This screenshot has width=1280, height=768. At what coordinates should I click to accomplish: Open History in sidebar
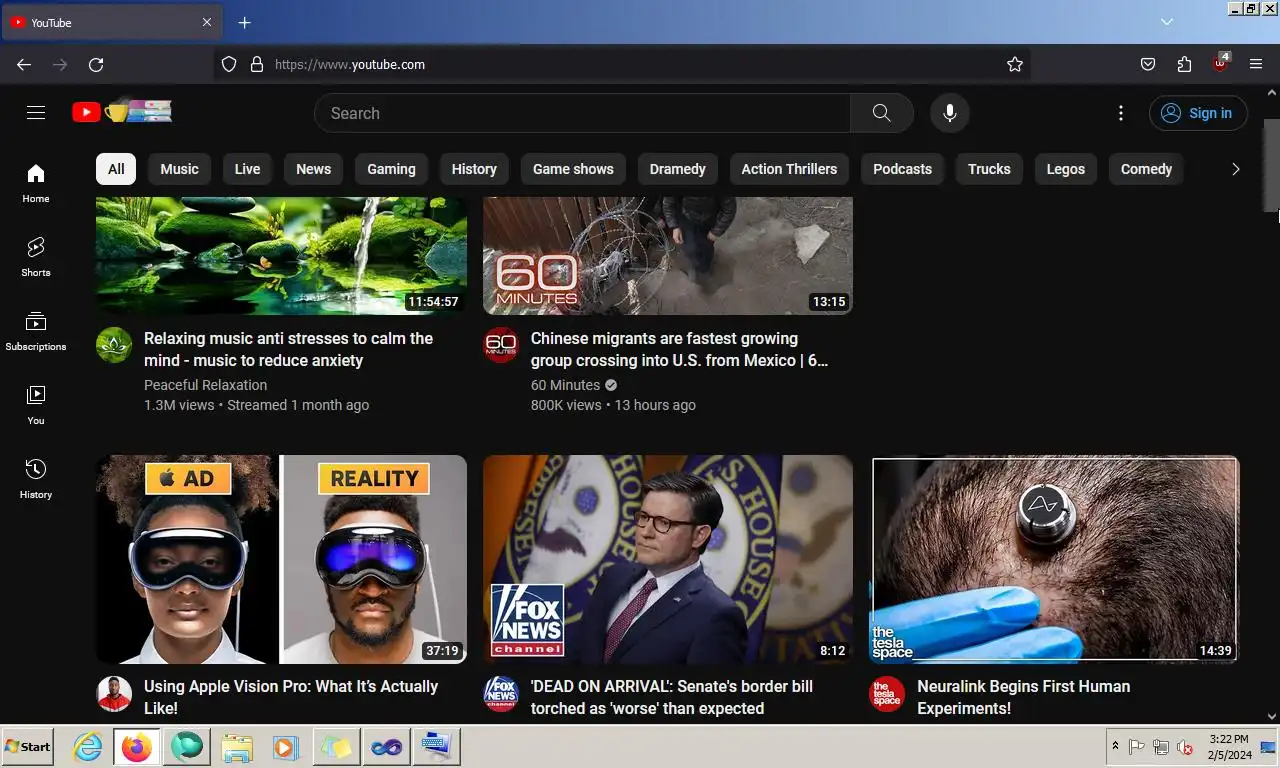click(36, 479)
